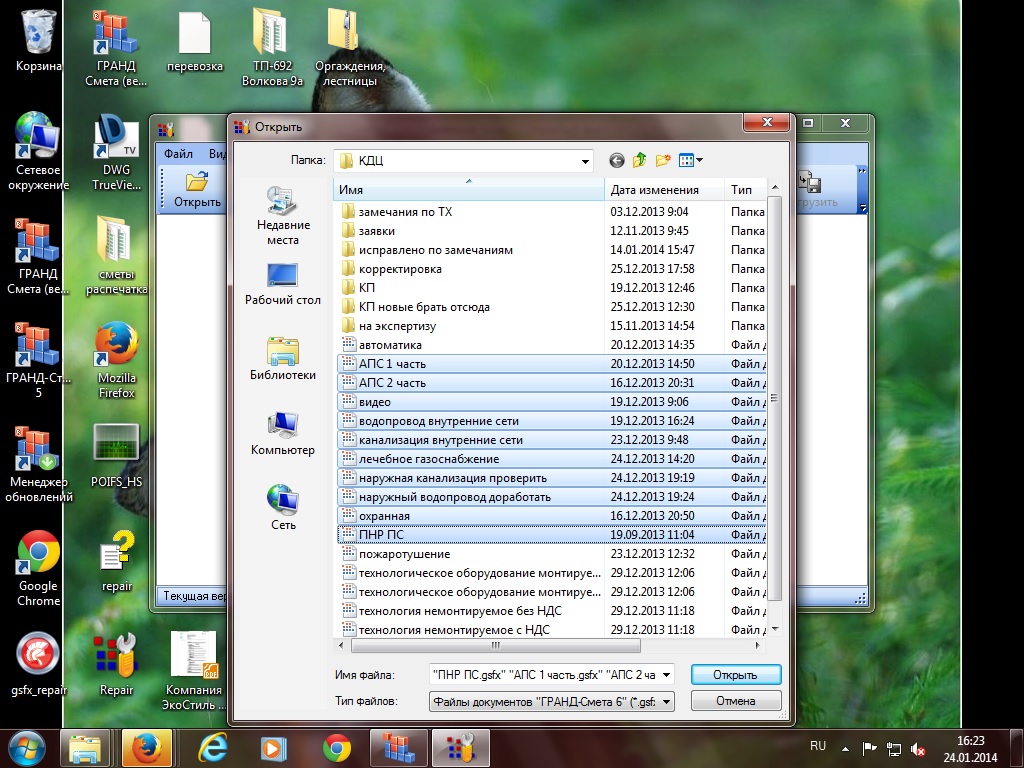
Task: Open Менеджер обновлений desktop icon
Action: click(39, 464)
